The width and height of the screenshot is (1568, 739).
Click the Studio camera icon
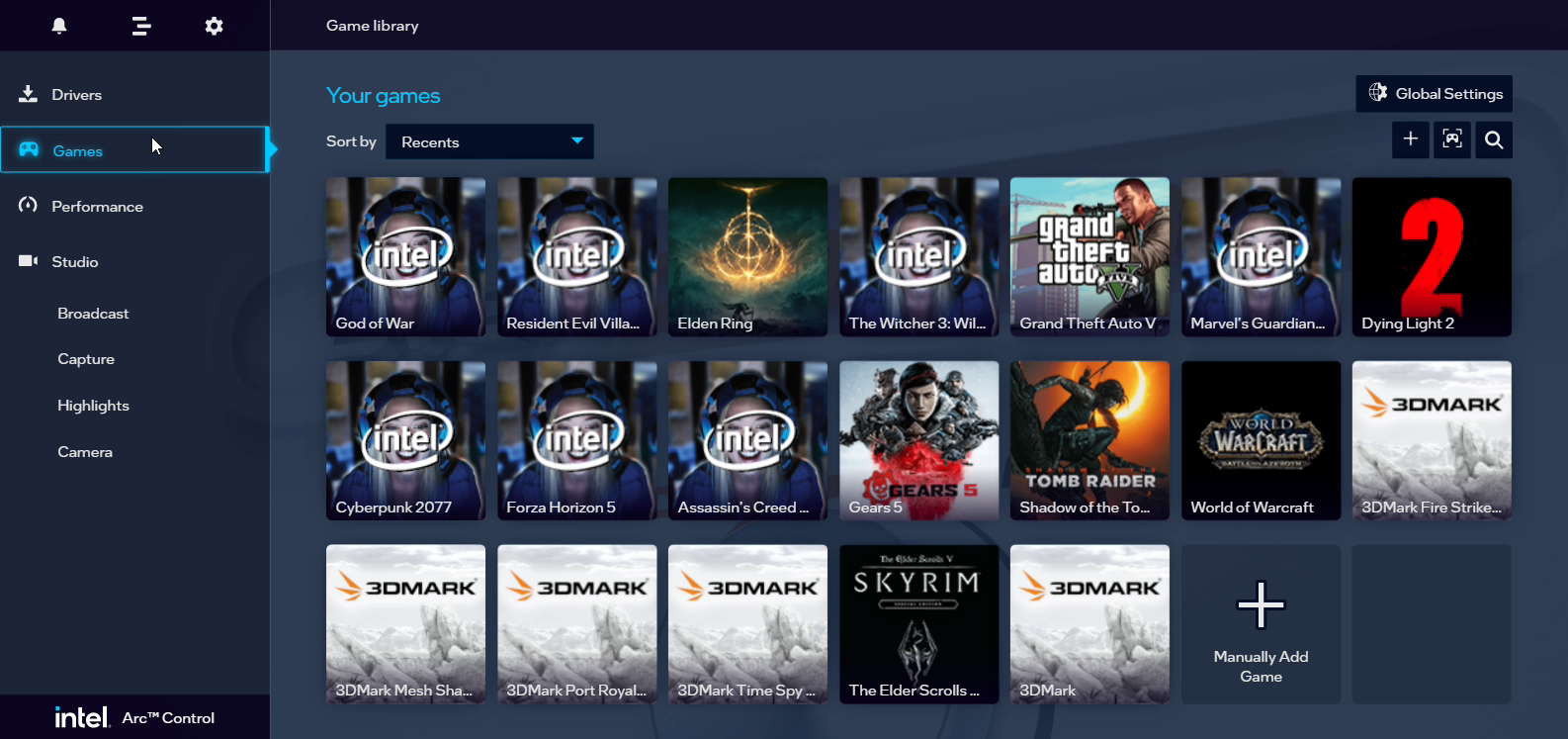pyautogui.click(x=28, y=261)
